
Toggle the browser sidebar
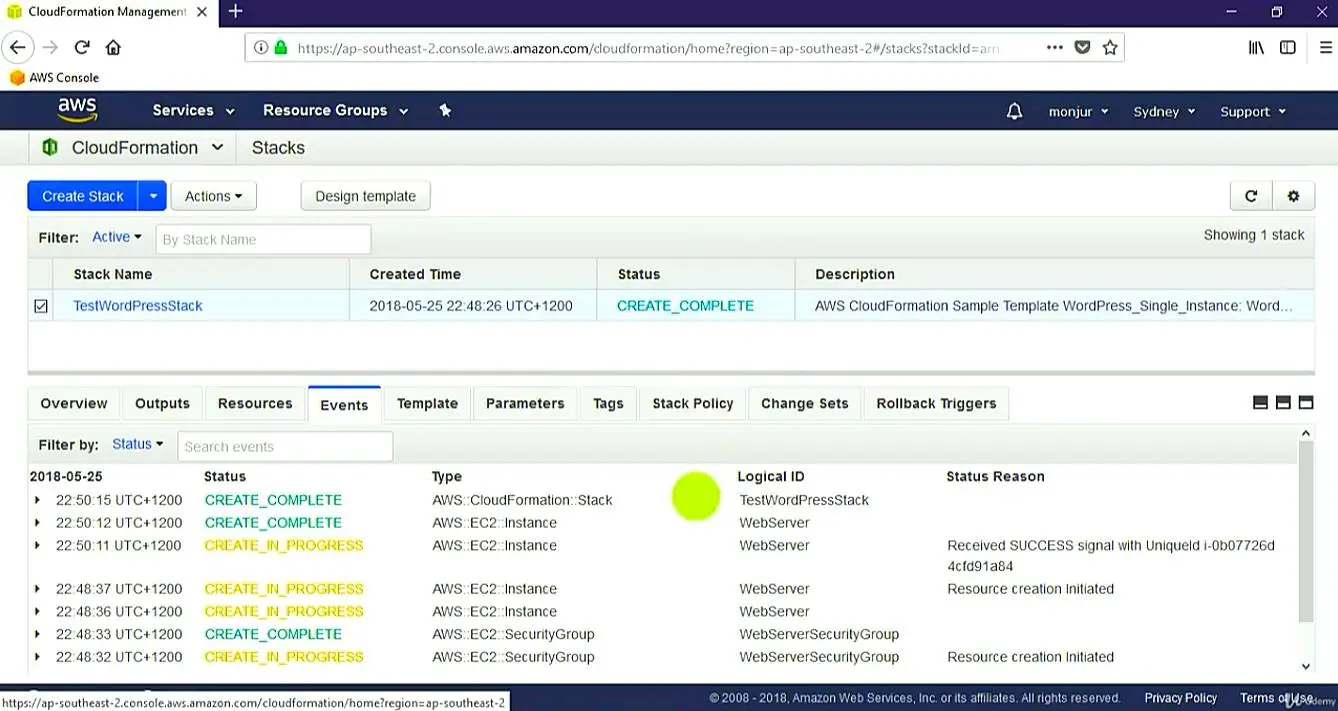pyautogui.click(x=1288, y=47)
